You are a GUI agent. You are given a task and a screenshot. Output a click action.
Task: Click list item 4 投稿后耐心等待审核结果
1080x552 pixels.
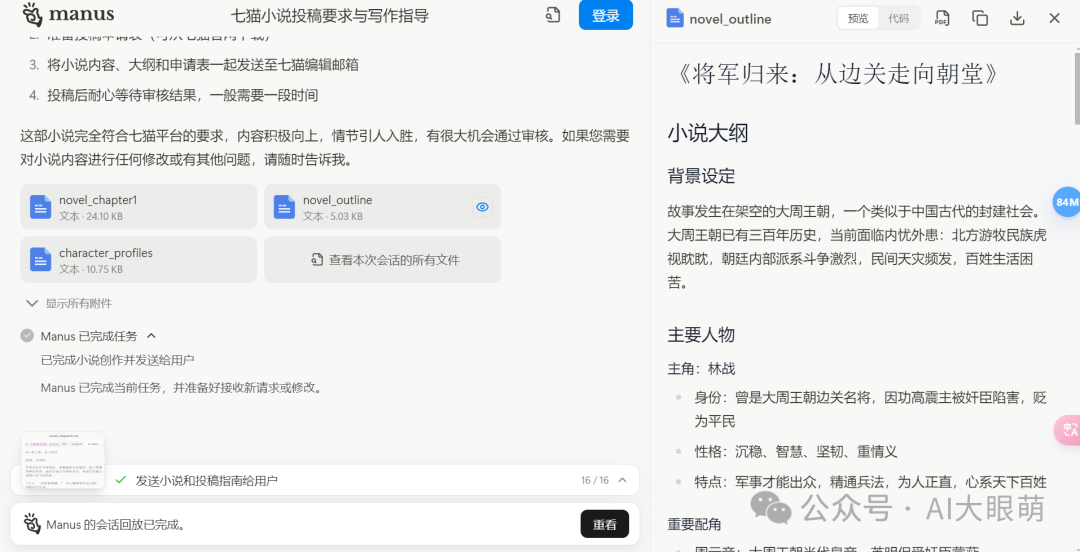(x=173, y=95)
